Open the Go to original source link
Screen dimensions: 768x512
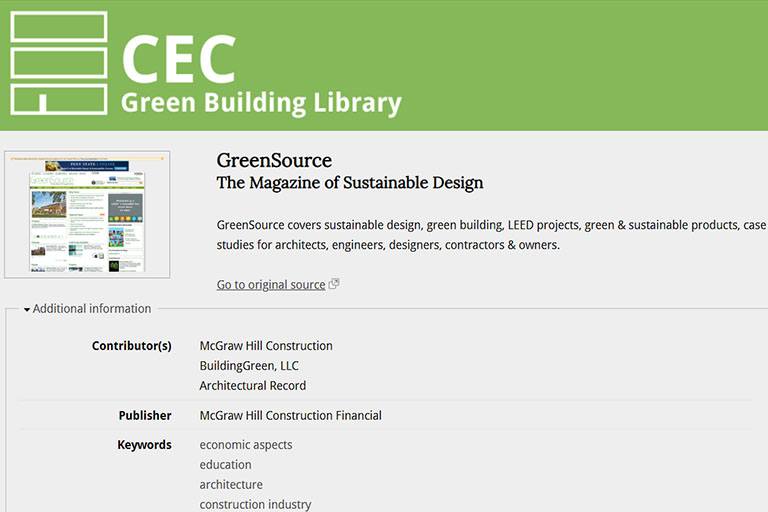tap(271, 285)
